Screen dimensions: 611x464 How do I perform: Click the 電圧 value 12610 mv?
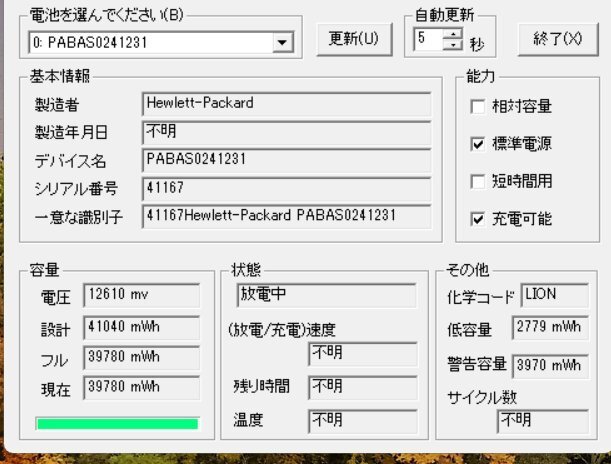pyautogui.click(x=141, y=295)
